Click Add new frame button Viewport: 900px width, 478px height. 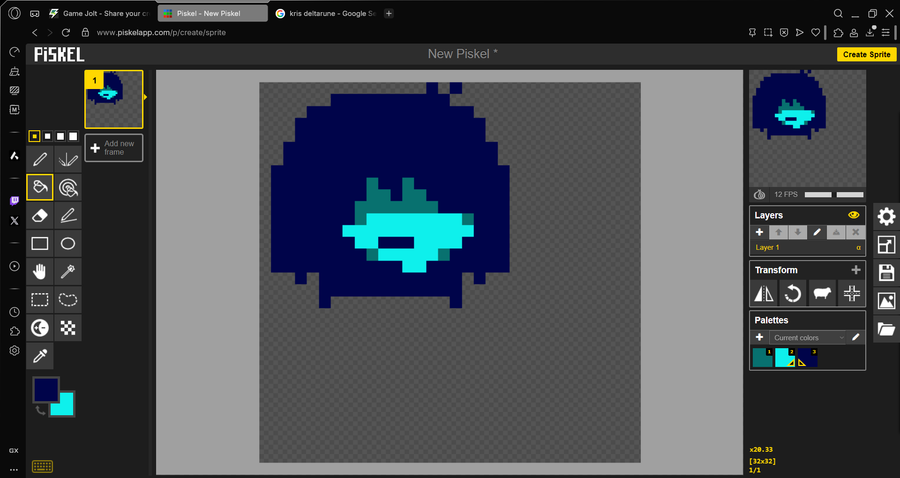pos(114,147)
